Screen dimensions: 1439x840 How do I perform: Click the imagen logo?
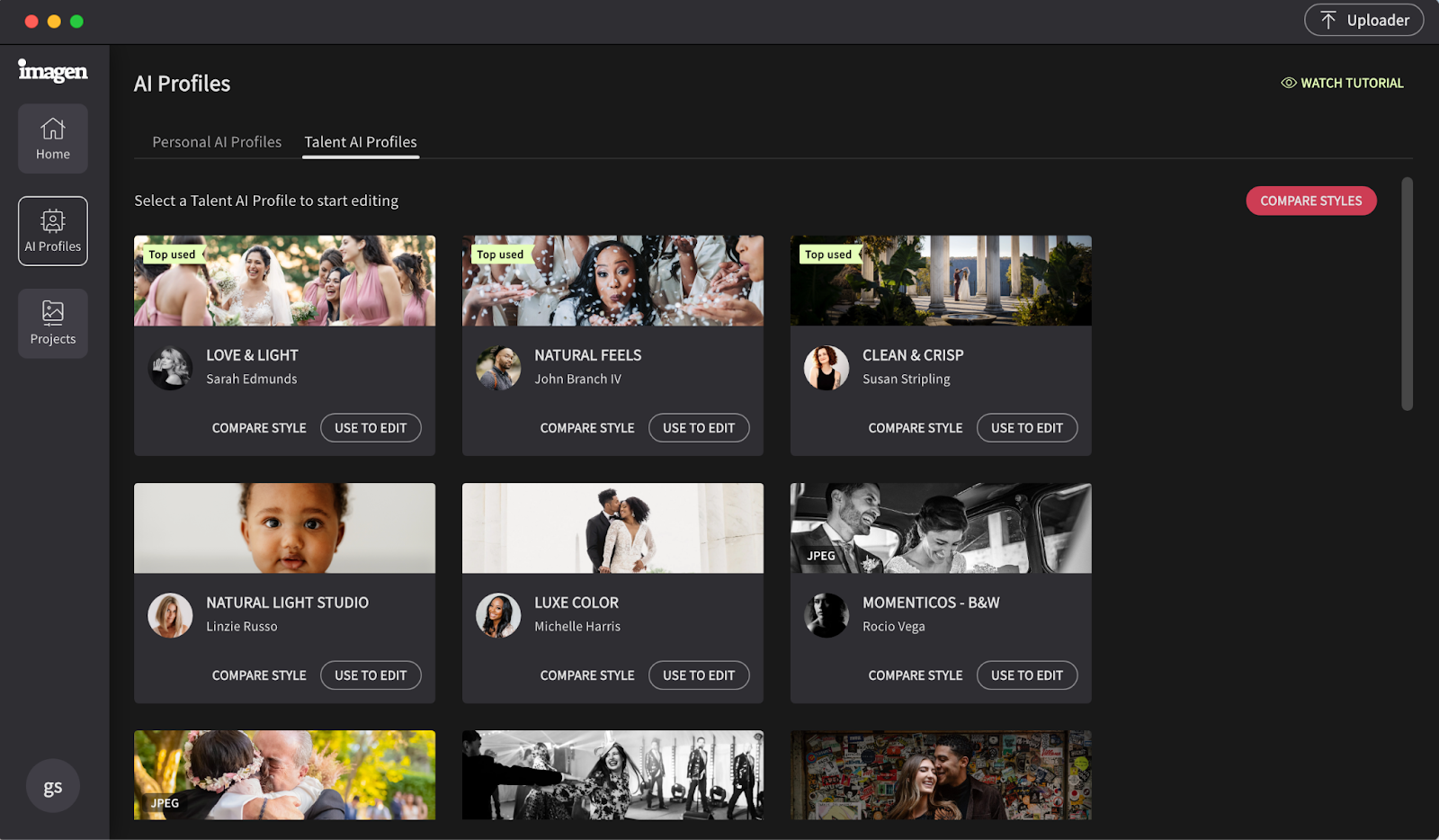[x=53, y=71]
